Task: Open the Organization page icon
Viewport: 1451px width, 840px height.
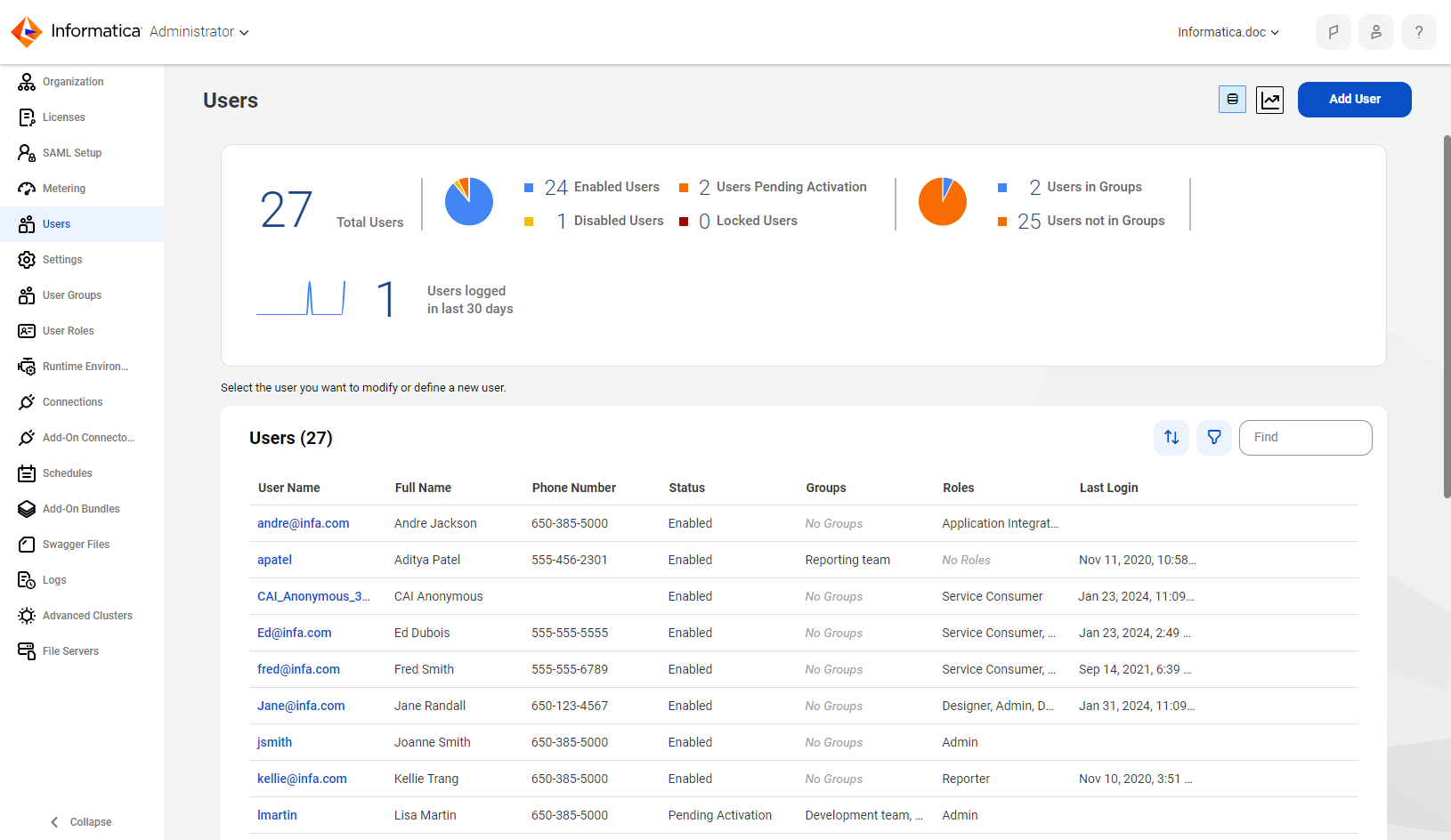Action: point(27,82)
